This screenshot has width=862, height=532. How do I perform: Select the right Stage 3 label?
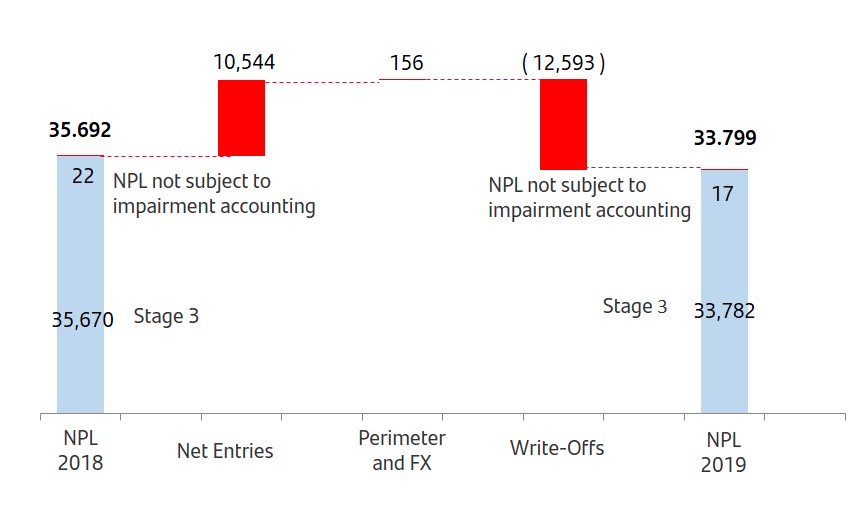point(635,306)
